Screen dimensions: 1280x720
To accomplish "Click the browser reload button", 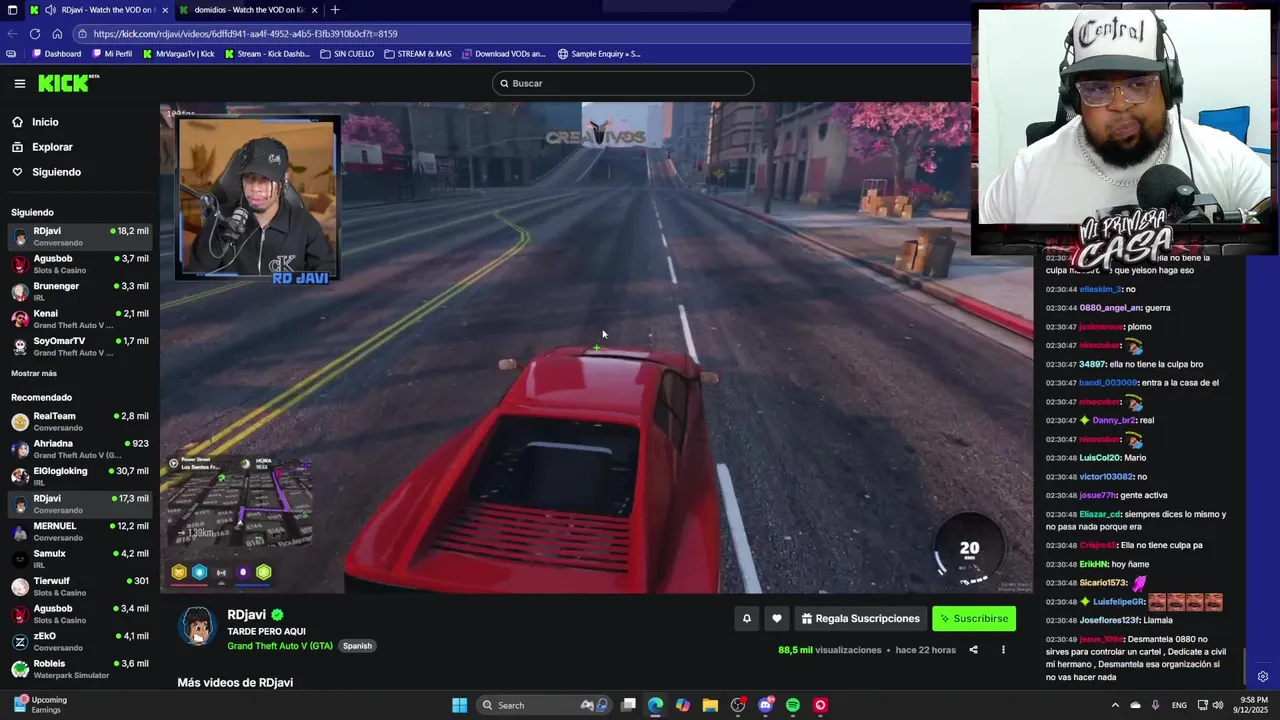I will [x=35, y=33].
